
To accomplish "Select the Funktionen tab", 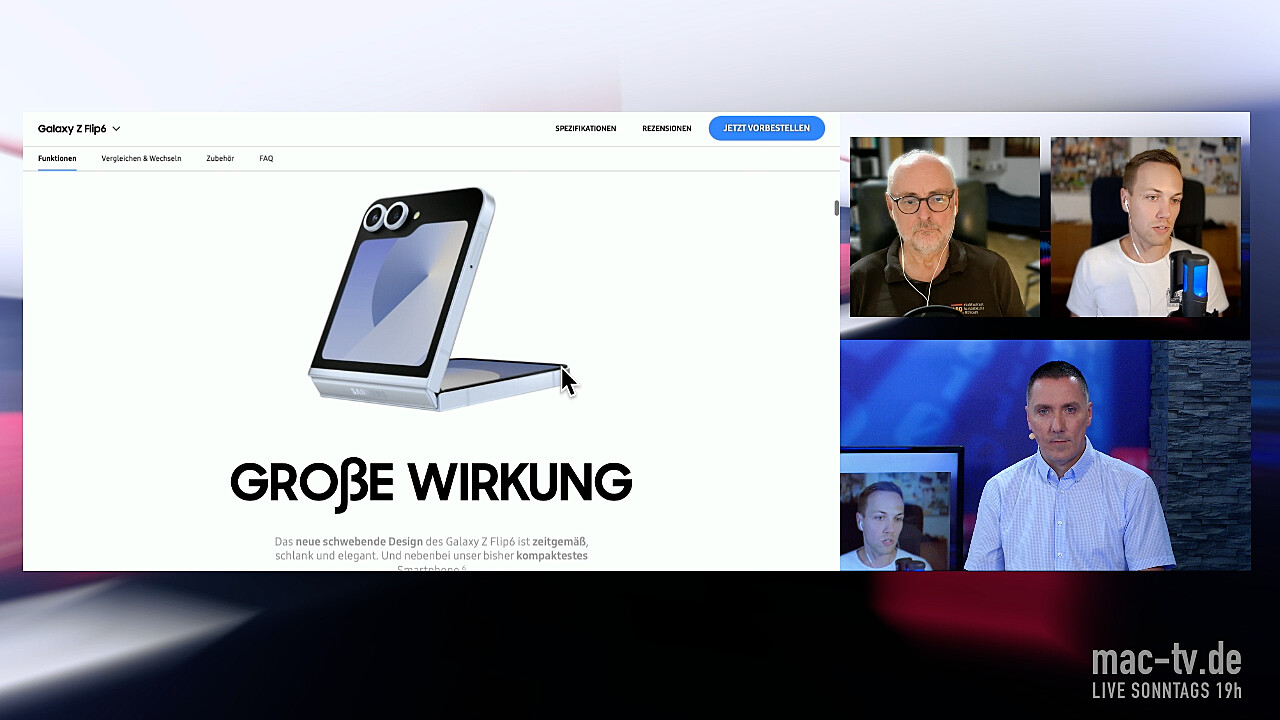I will (57, 159).
